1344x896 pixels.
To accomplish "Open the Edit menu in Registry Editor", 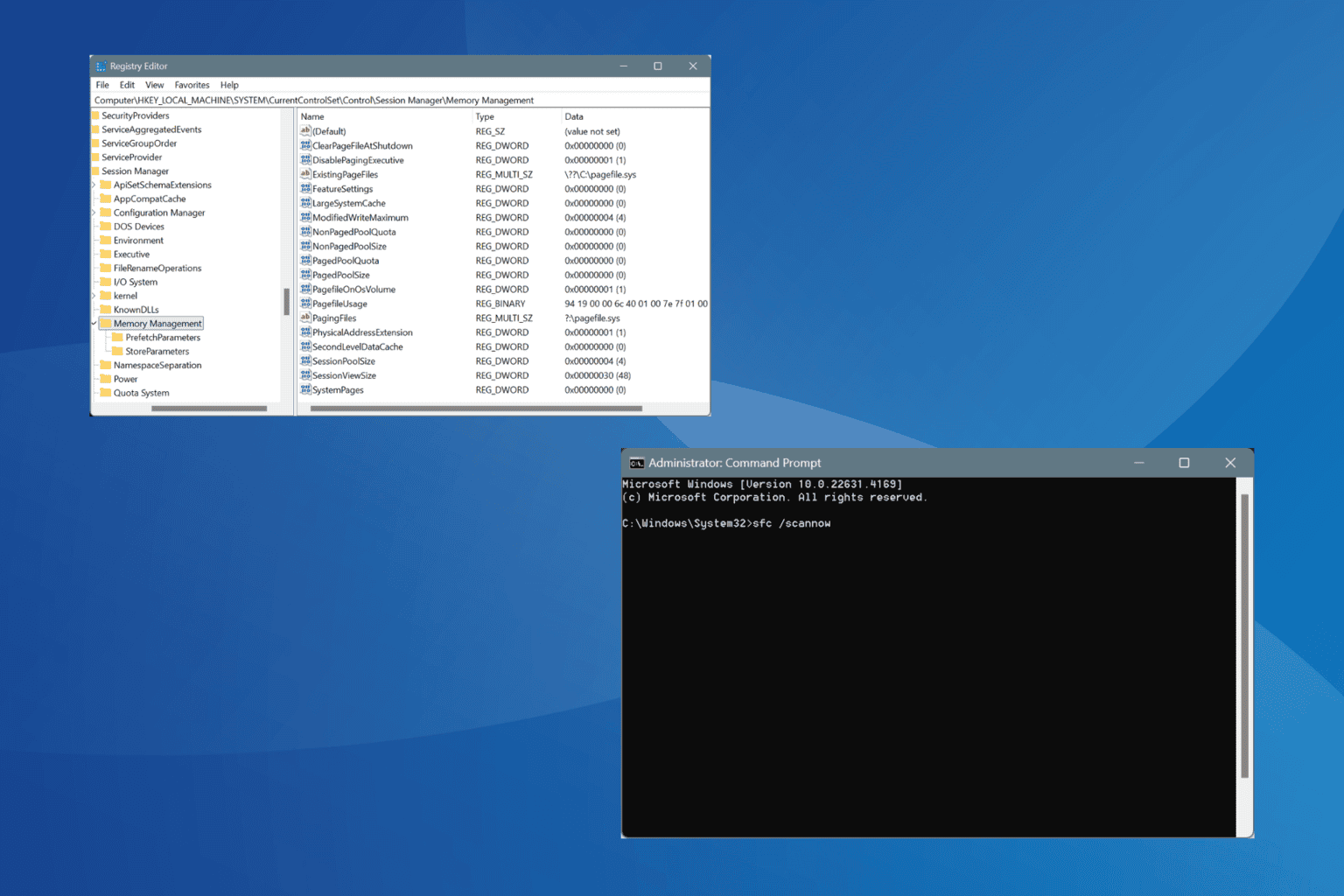I will [127, 85].
